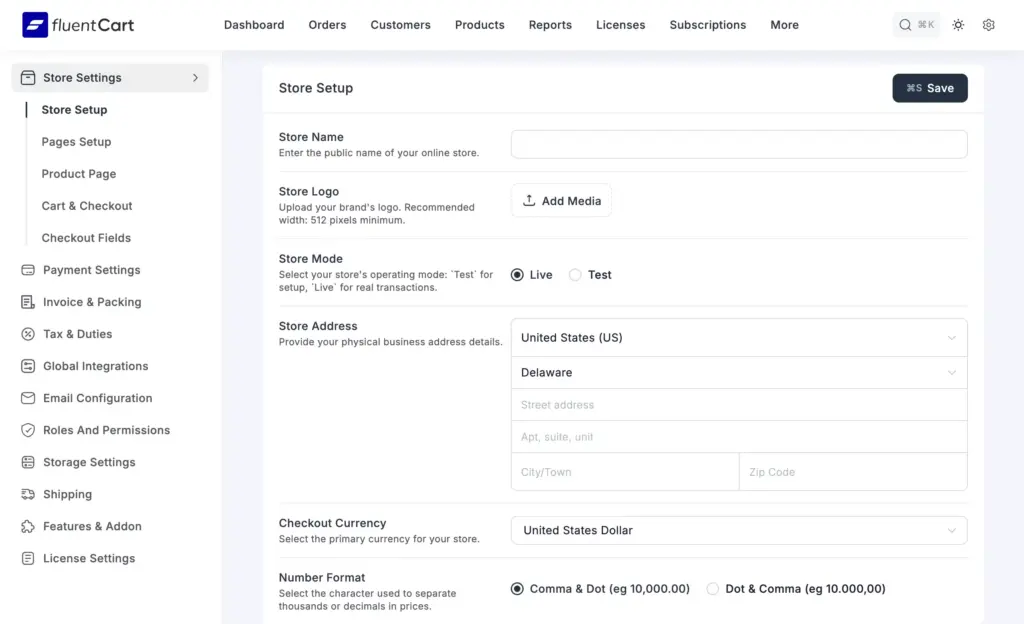This screenshot has height=624, width=1024.
Task: Open search with magnifier icon
Action: pos(905,25)
